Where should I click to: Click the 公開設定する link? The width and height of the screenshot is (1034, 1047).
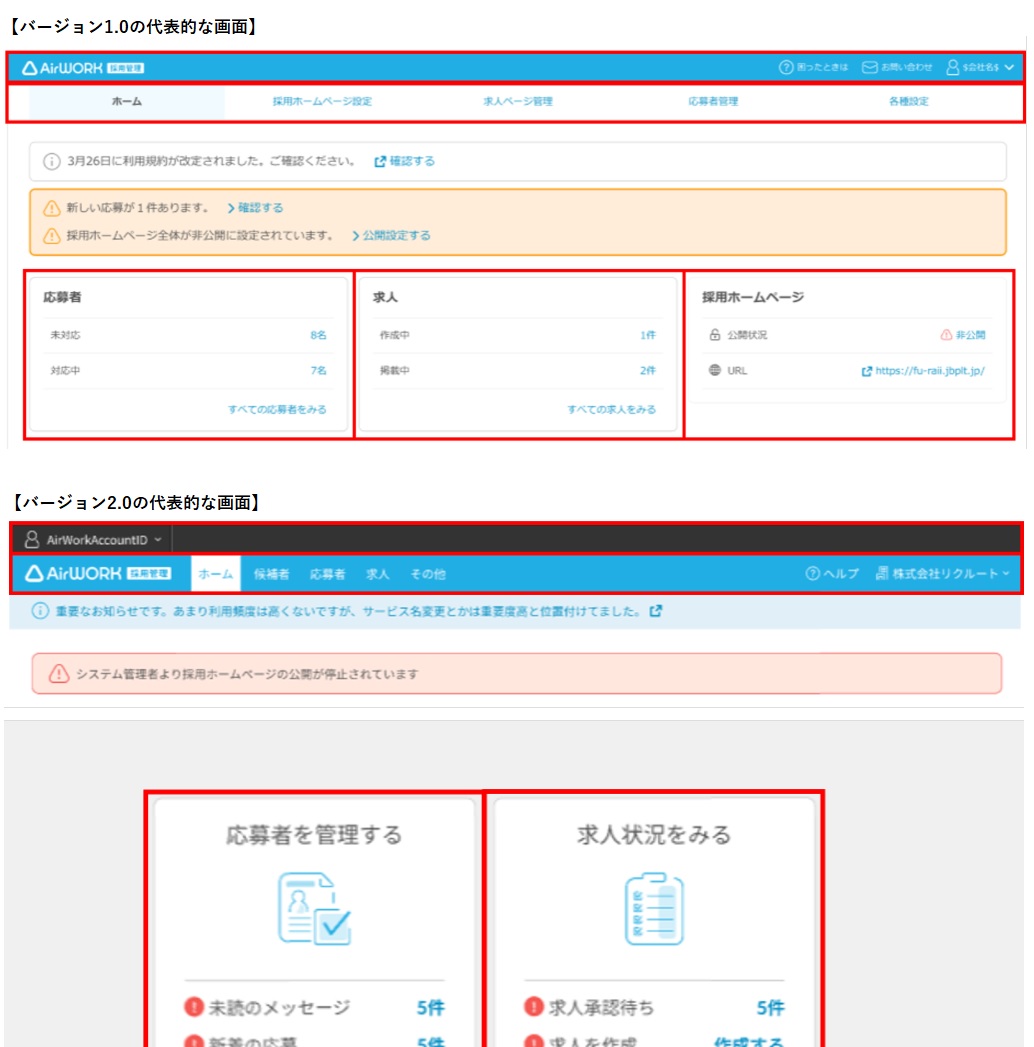click(x=391, y=236)
